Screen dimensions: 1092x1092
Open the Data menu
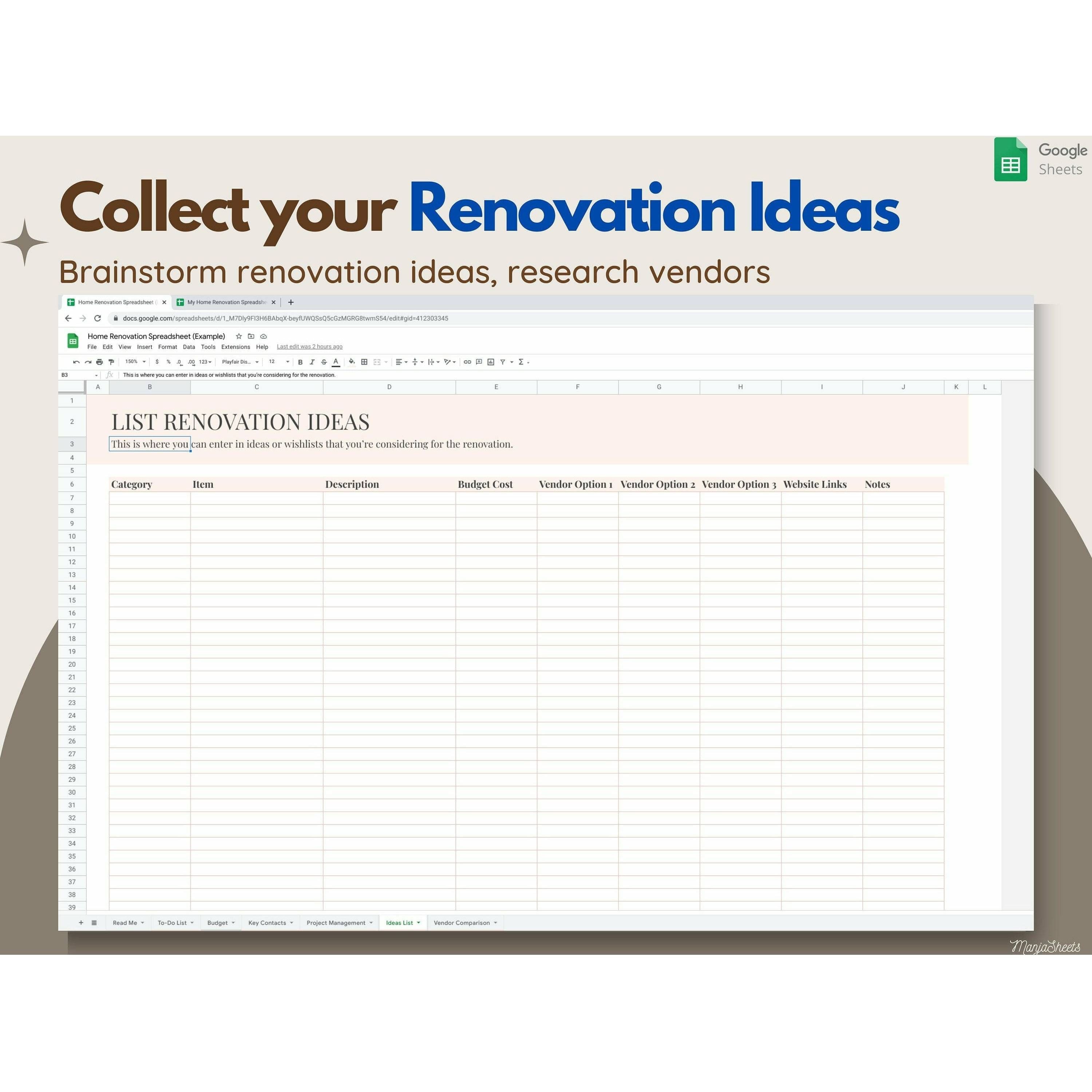[189, 347]
